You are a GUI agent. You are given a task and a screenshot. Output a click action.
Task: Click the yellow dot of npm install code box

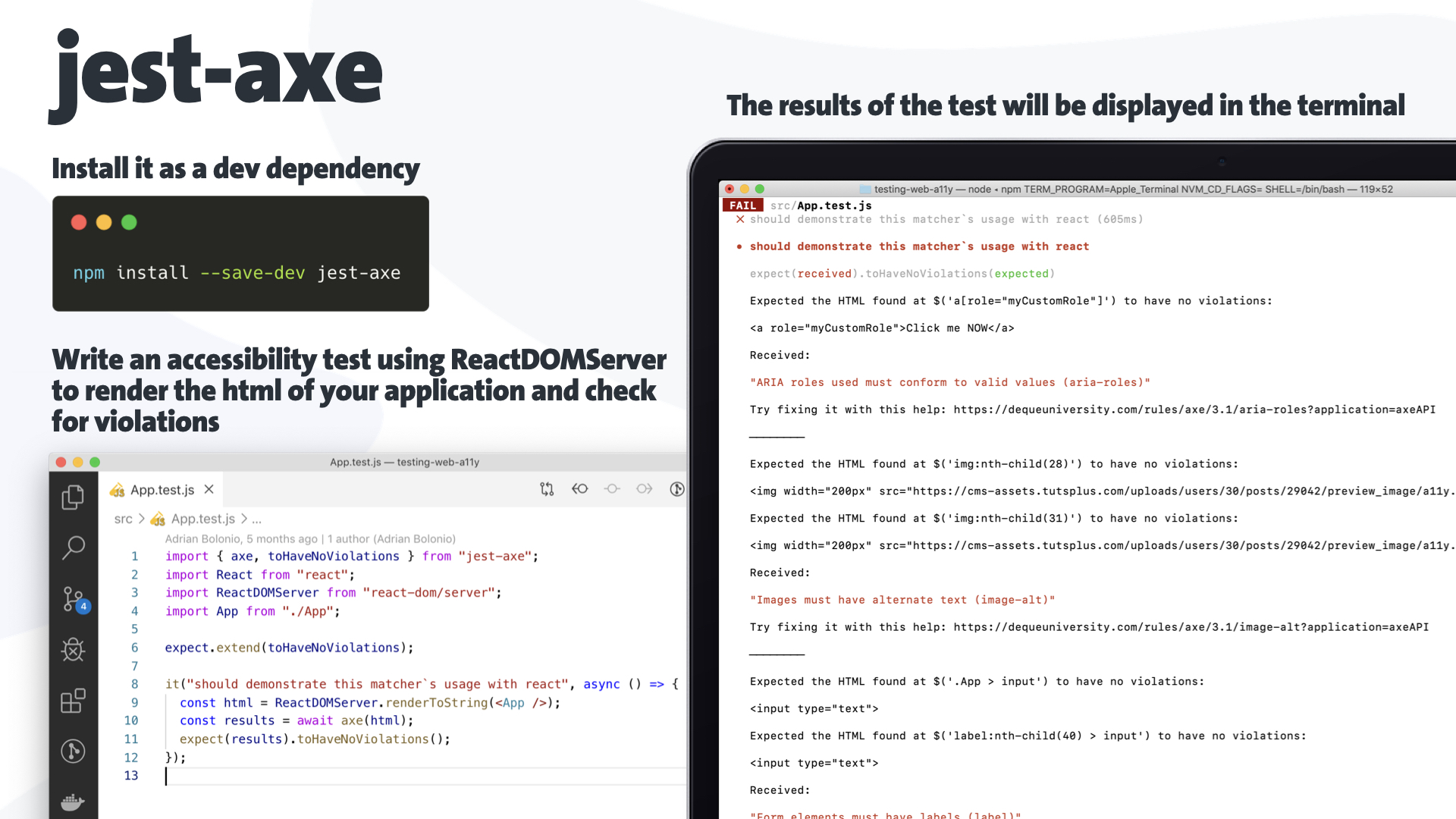tap(104, 222)
